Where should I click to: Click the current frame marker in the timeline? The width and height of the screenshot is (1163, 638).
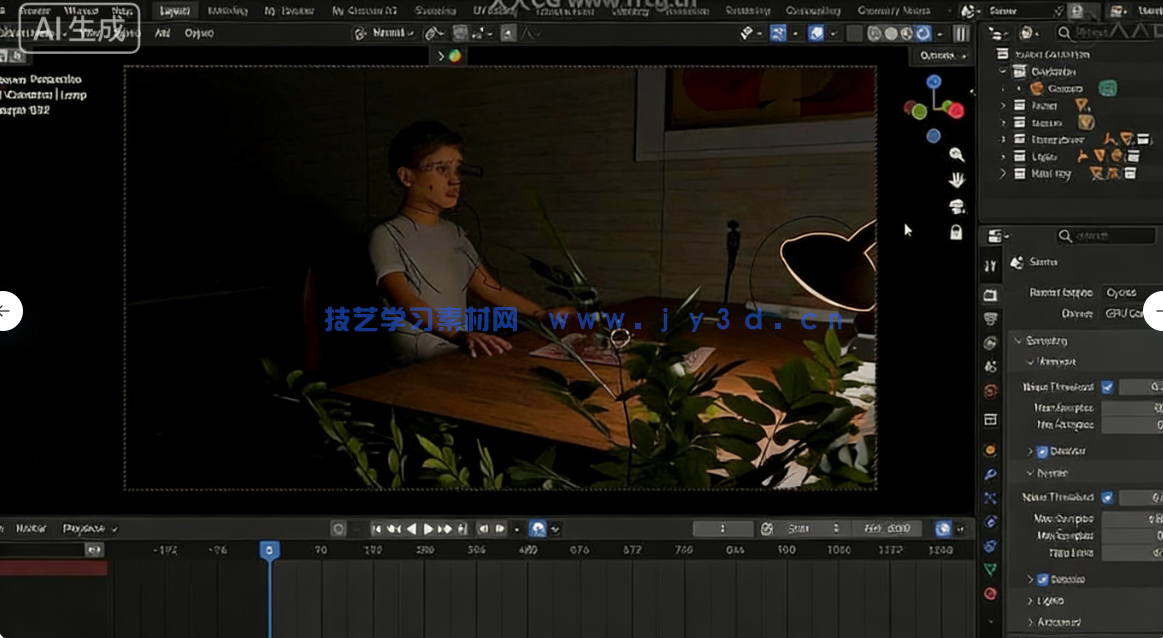(269, 549)
